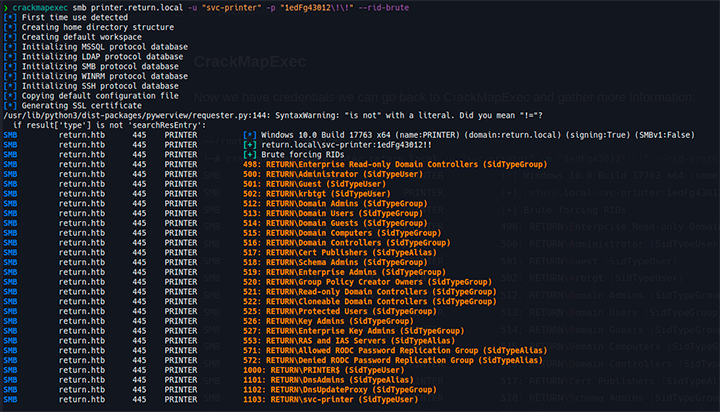This screenshot has width=720, height=412.
Task: Click '525: RETURN\Protected Users' entry
Action: [x=340, y=311]
